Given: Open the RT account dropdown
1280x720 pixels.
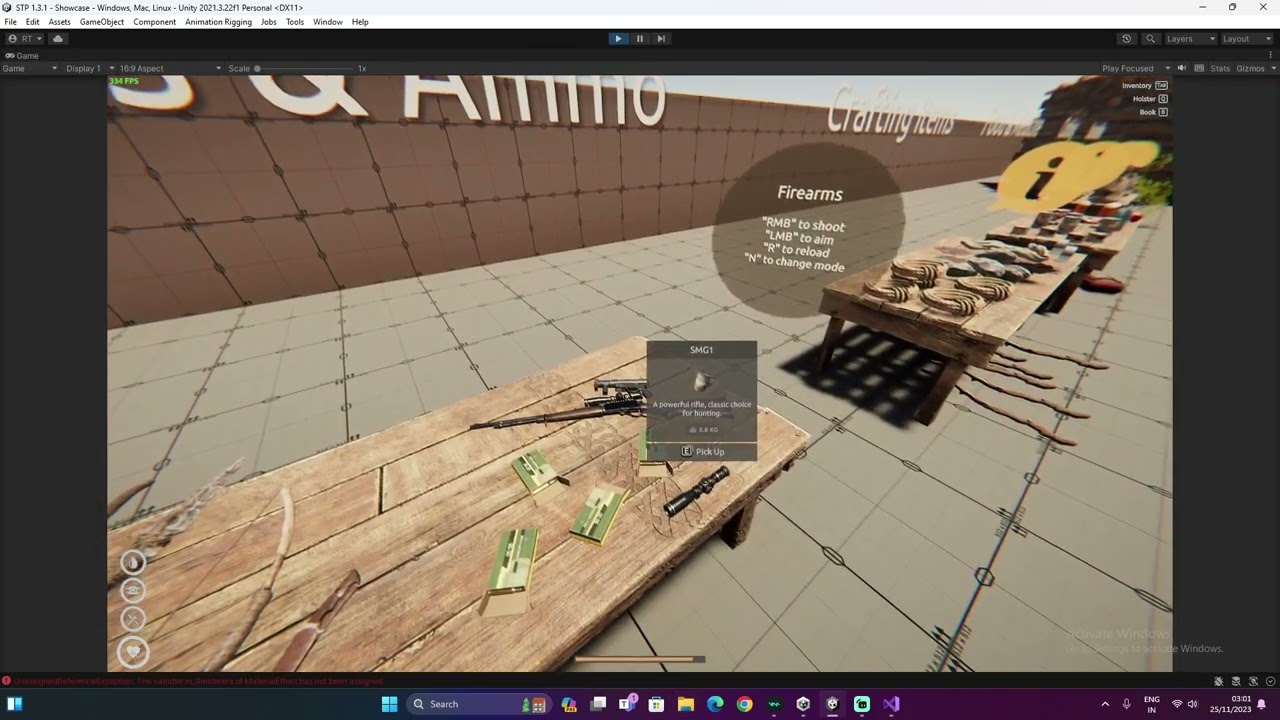Looking at the screenshot, I should 25,39.
